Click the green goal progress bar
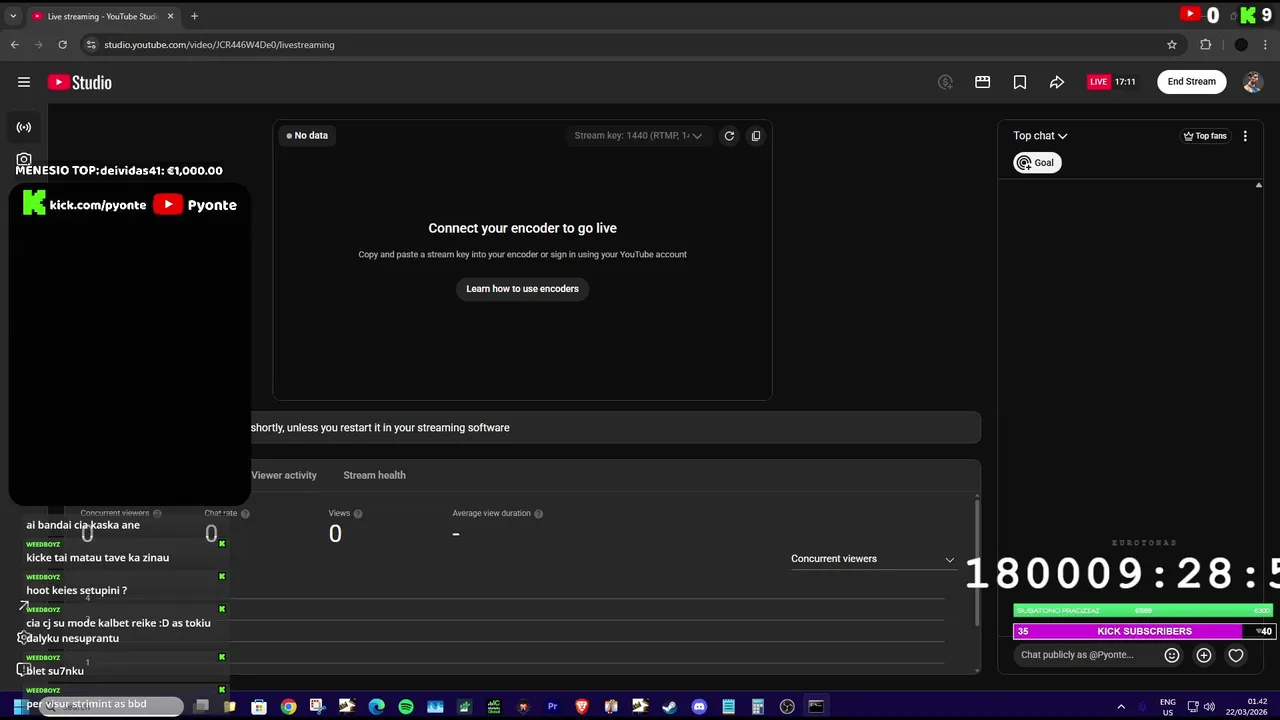This screenshot has width=1280, height=720. (x=1144, y=610)
